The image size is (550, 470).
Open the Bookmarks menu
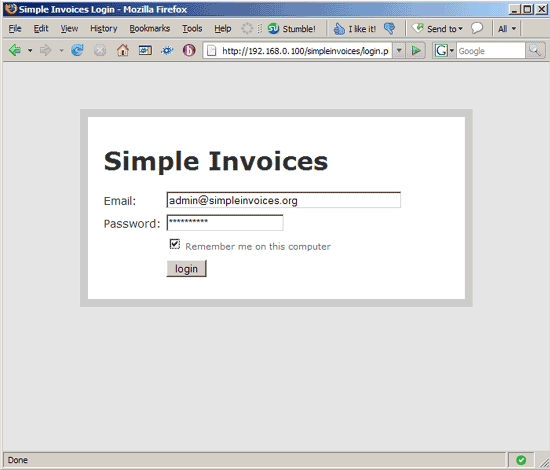coord(149,28)
